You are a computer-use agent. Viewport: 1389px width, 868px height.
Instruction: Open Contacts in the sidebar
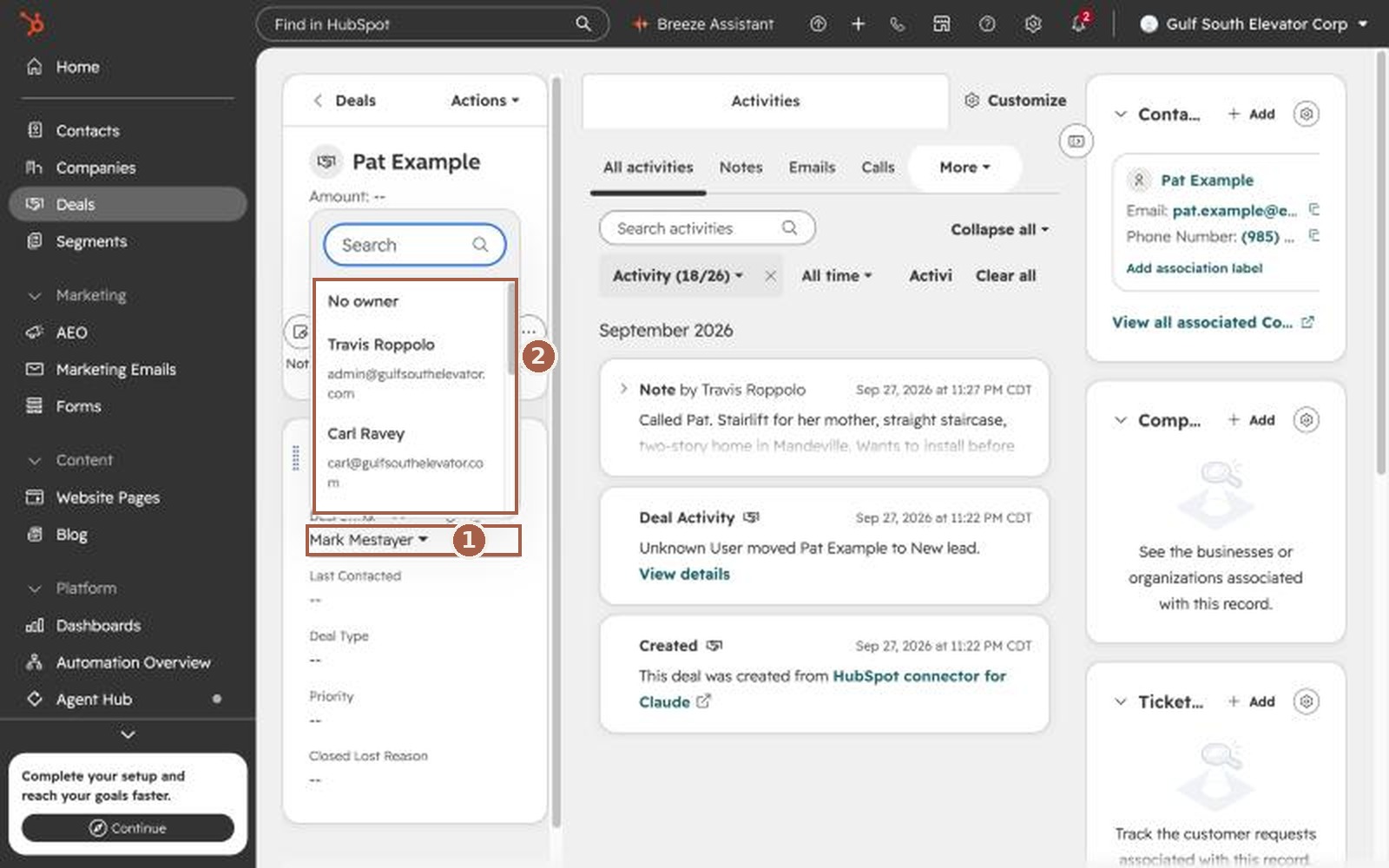pyautogui.click(x=128, y=131)
